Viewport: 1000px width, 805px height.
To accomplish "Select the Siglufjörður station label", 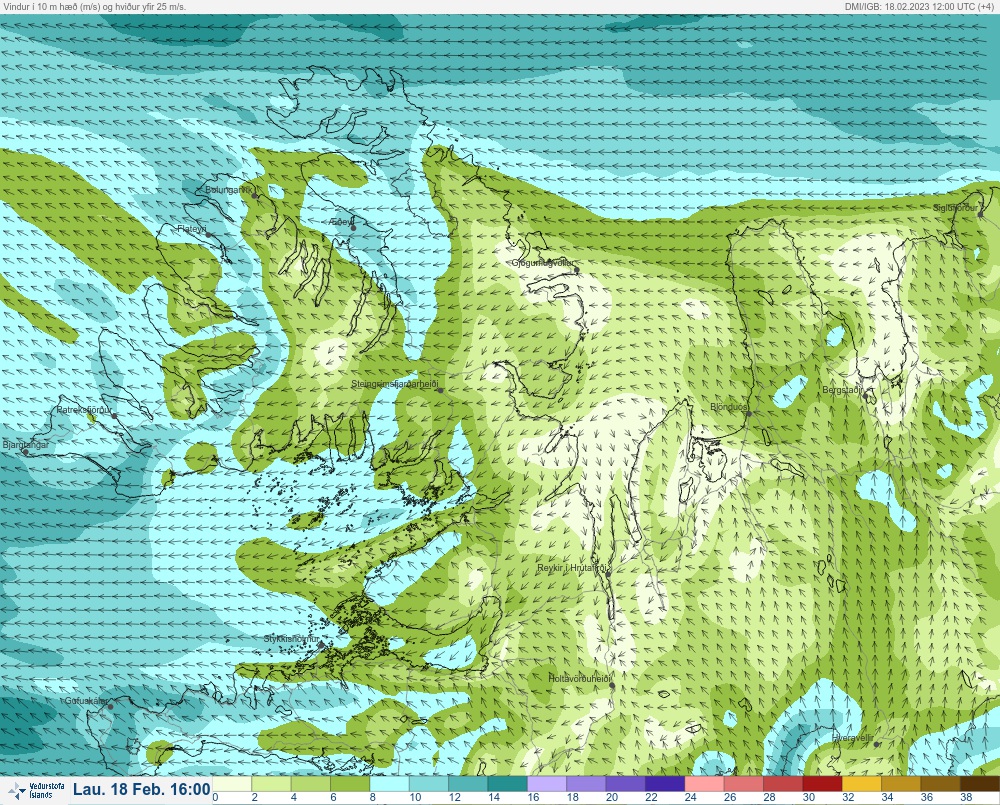I will pyautogui.click(x=955, y=208).
